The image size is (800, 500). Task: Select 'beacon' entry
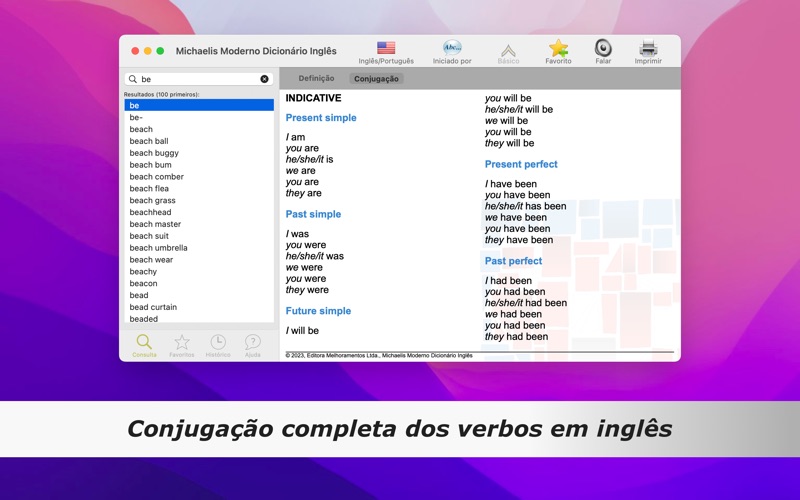tap(199, 283)
